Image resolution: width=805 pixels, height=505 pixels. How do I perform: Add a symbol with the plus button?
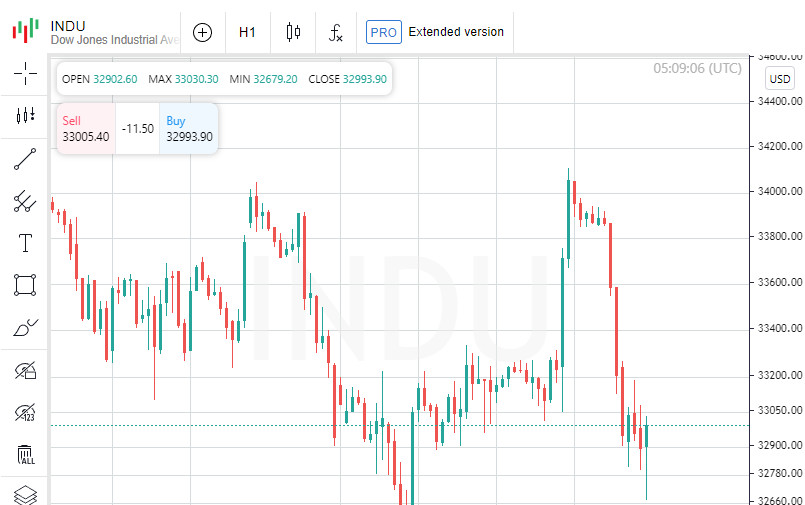(x=203, y=32)
